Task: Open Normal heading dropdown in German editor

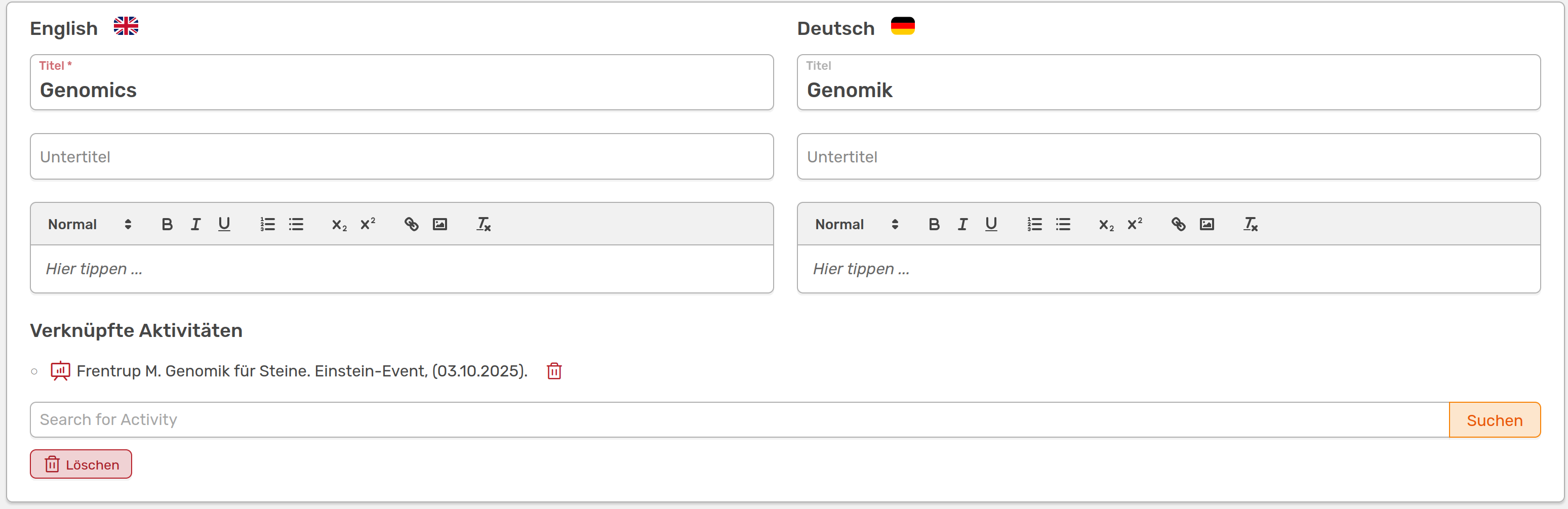Action: pyautogui.click(x=857, y=225)
